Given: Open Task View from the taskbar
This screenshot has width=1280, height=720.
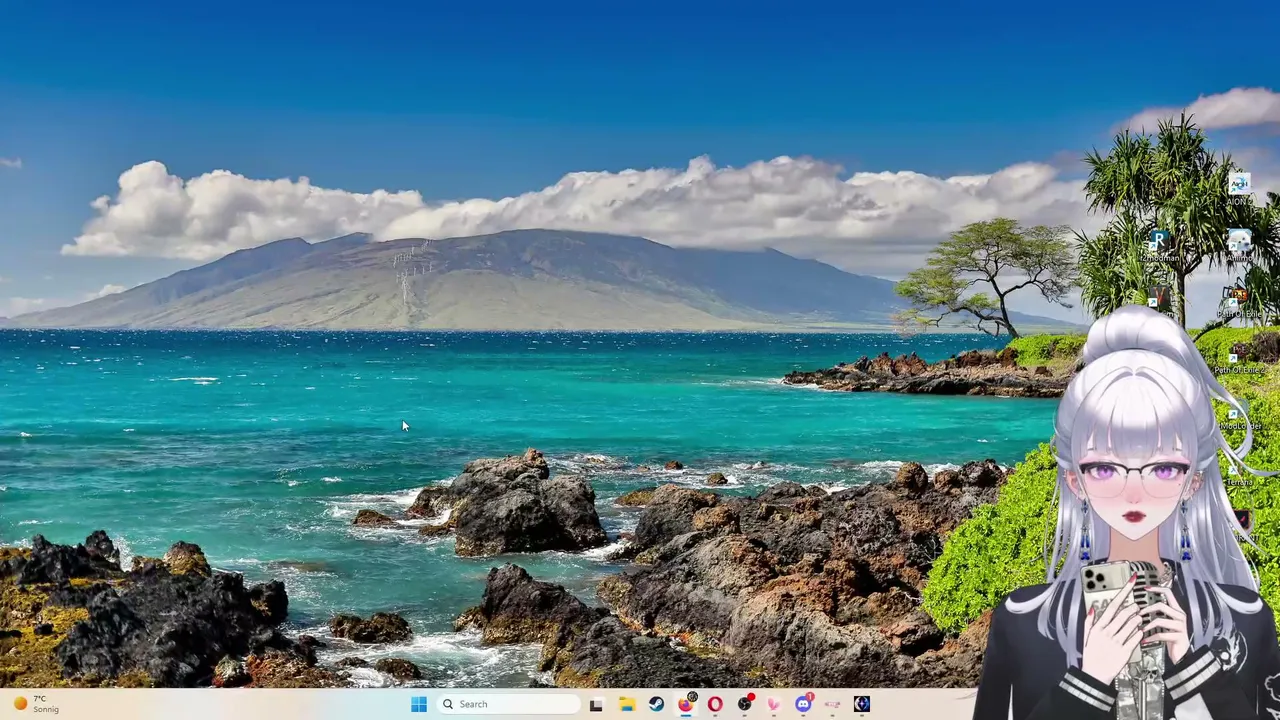Looking at the screenshot, I should coord(596,704).
